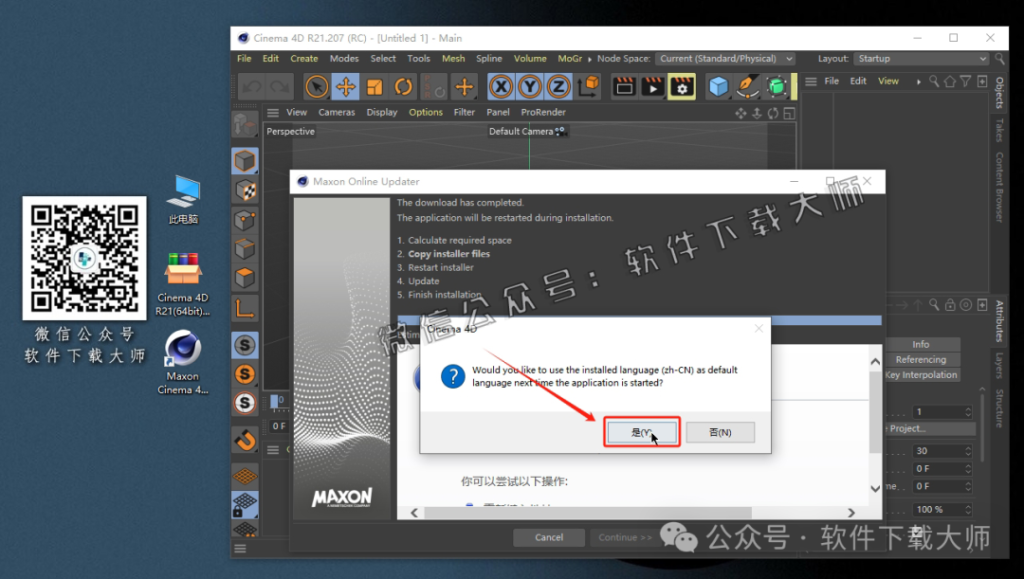Choose the Rotate tool icon

(403, 87)
